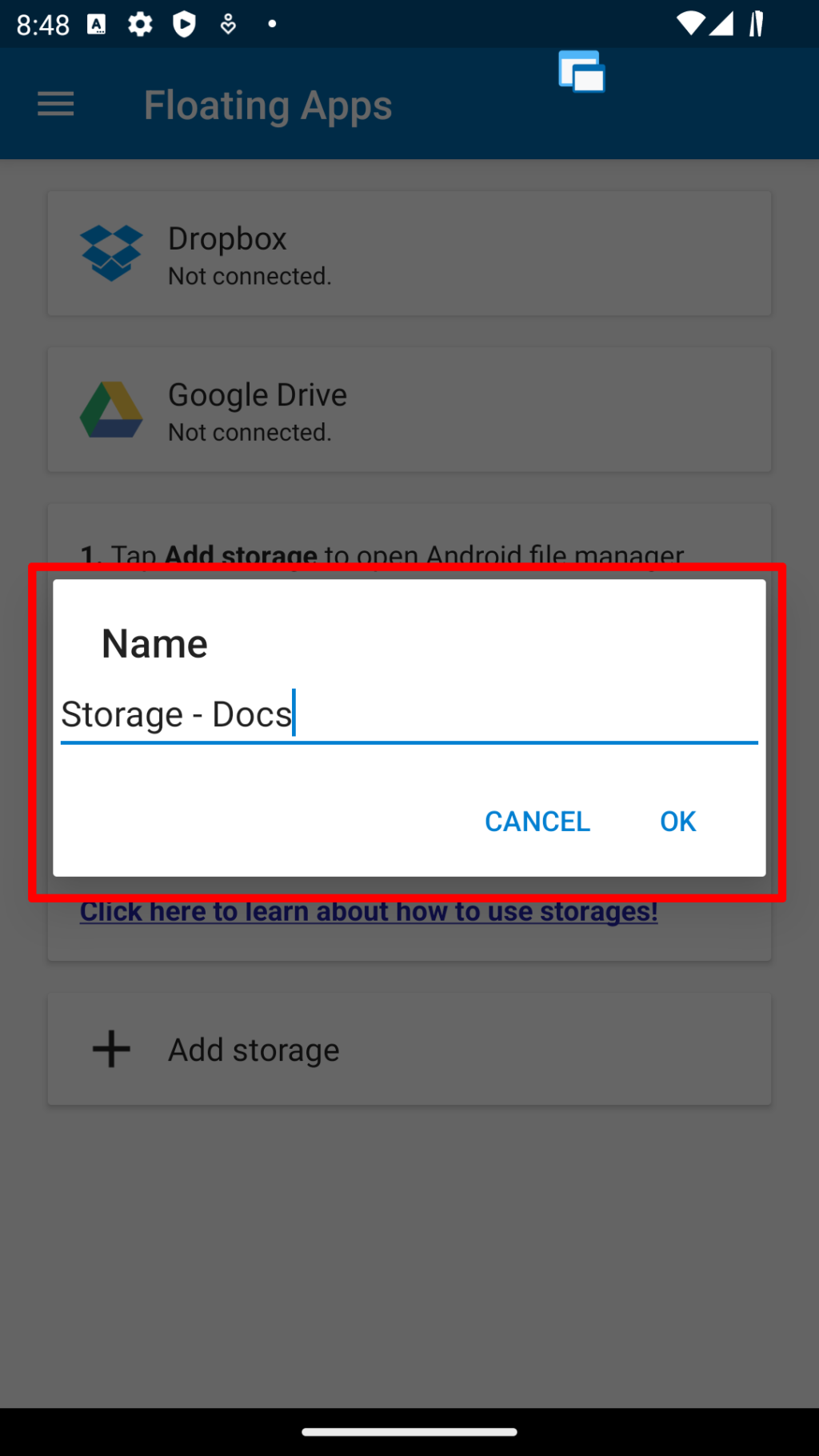
Task: Click the plus icon next to Add storage
Action: coord(110,1049)
